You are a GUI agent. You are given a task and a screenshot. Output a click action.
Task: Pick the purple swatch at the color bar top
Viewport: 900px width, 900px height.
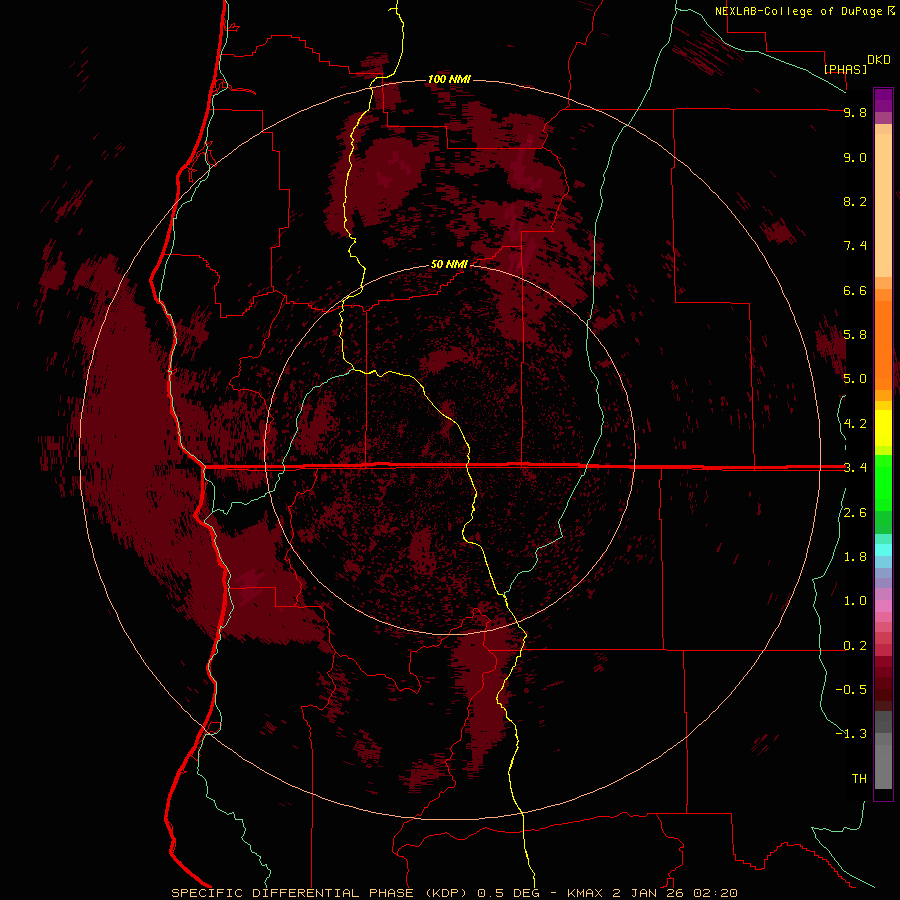click(x=883, y=100)
